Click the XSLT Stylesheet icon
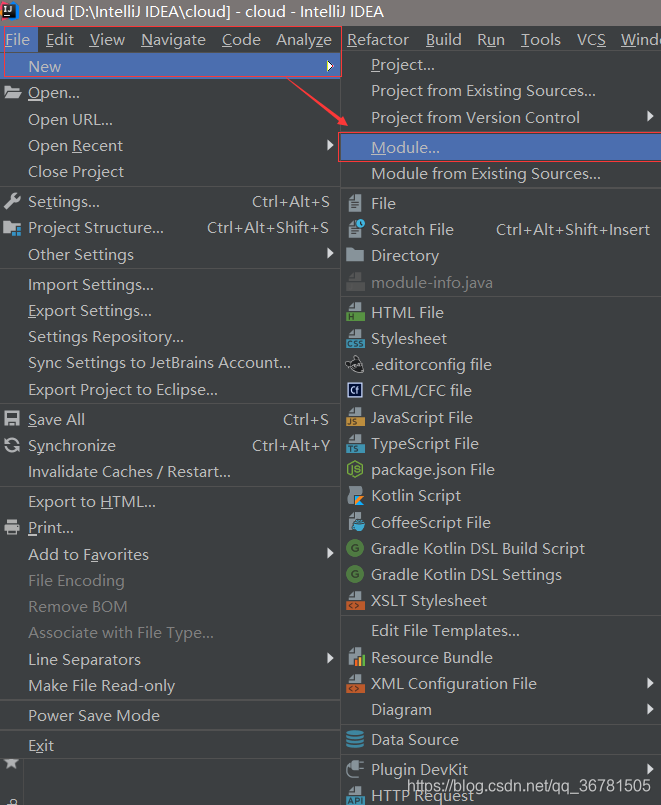 click(x=355, y=600)
